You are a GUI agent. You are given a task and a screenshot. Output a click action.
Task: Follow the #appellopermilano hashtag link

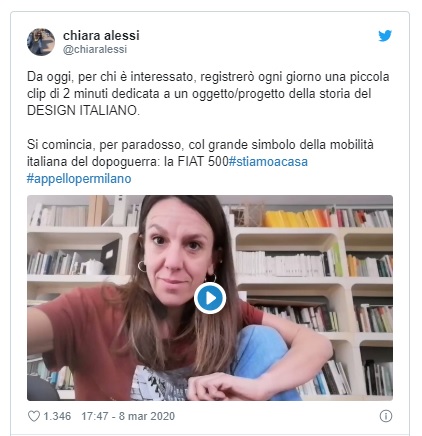79,179
